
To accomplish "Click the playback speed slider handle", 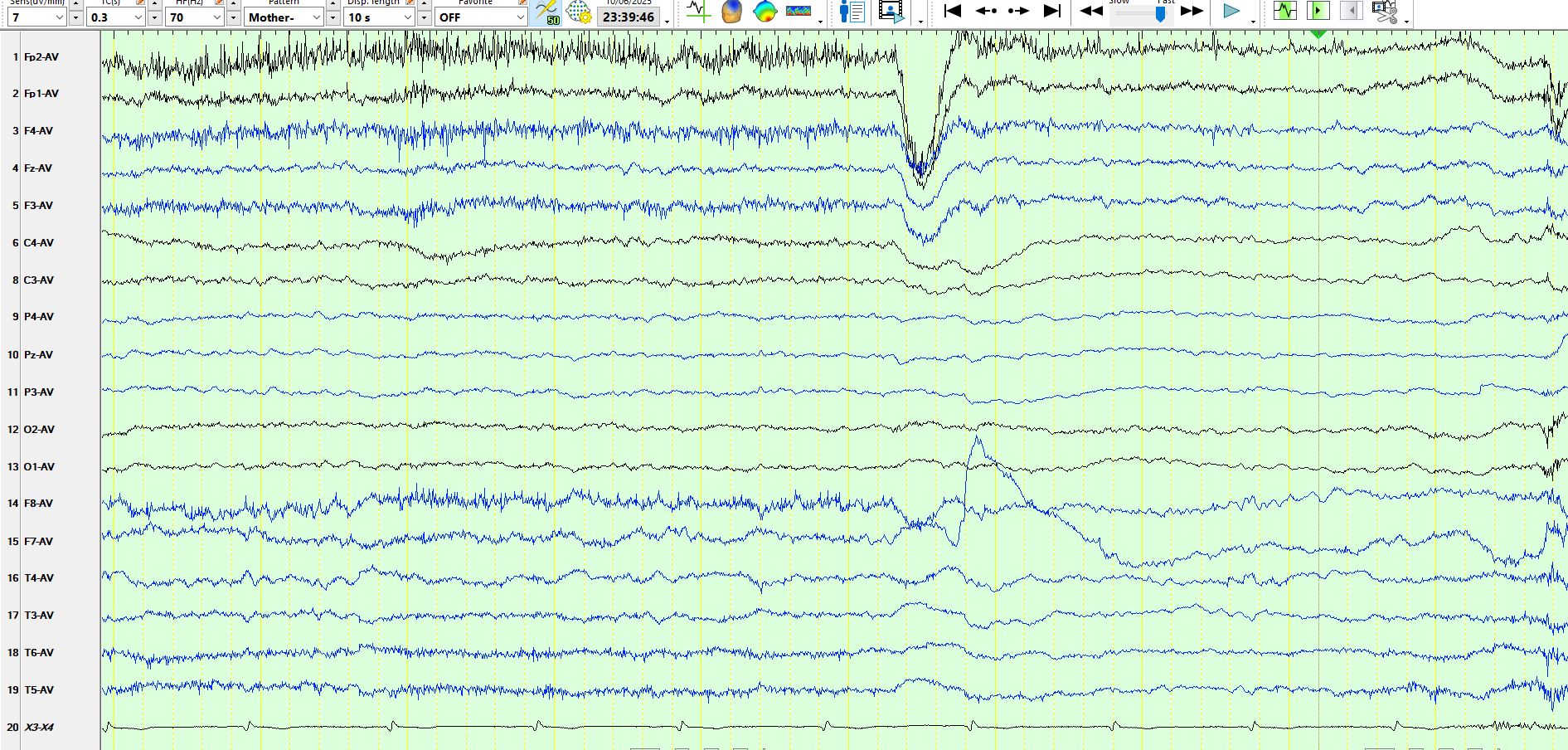I will click(x=1160, y=12).
